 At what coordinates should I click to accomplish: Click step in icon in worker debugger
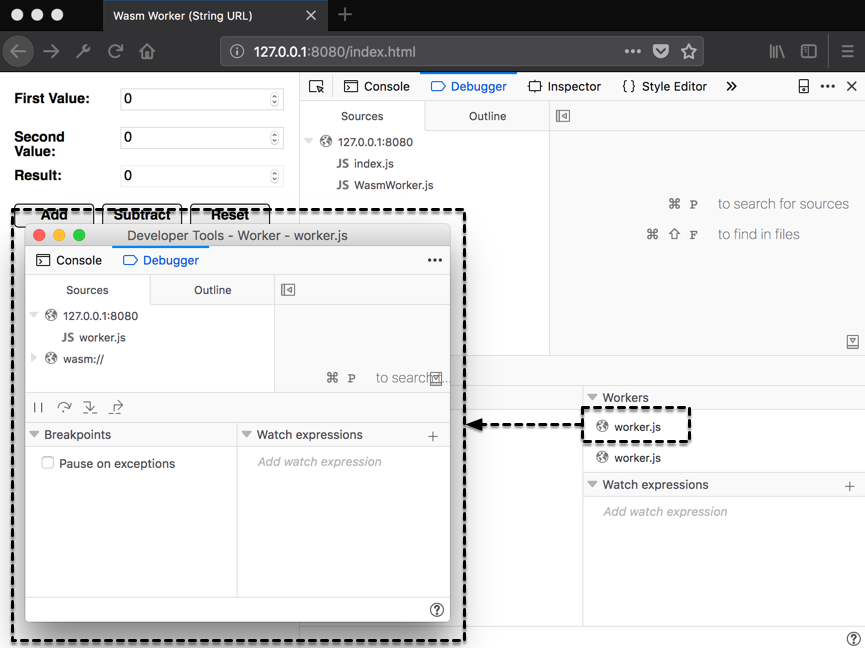[90, 407]
